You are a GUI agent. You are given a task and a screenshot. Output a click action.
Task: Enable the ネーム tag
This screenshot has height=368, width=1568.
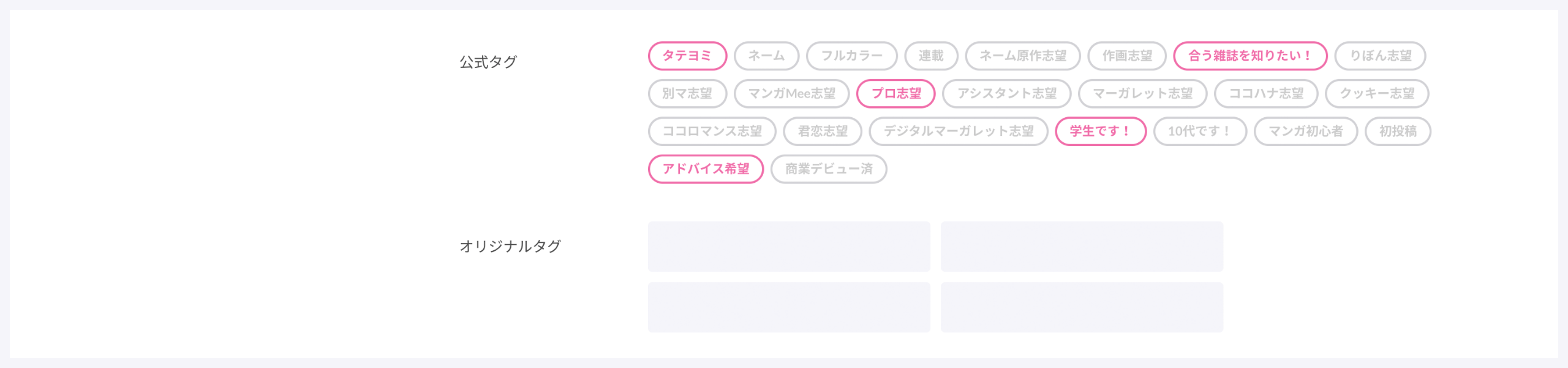pyautogui.click(x=766, y=56)
